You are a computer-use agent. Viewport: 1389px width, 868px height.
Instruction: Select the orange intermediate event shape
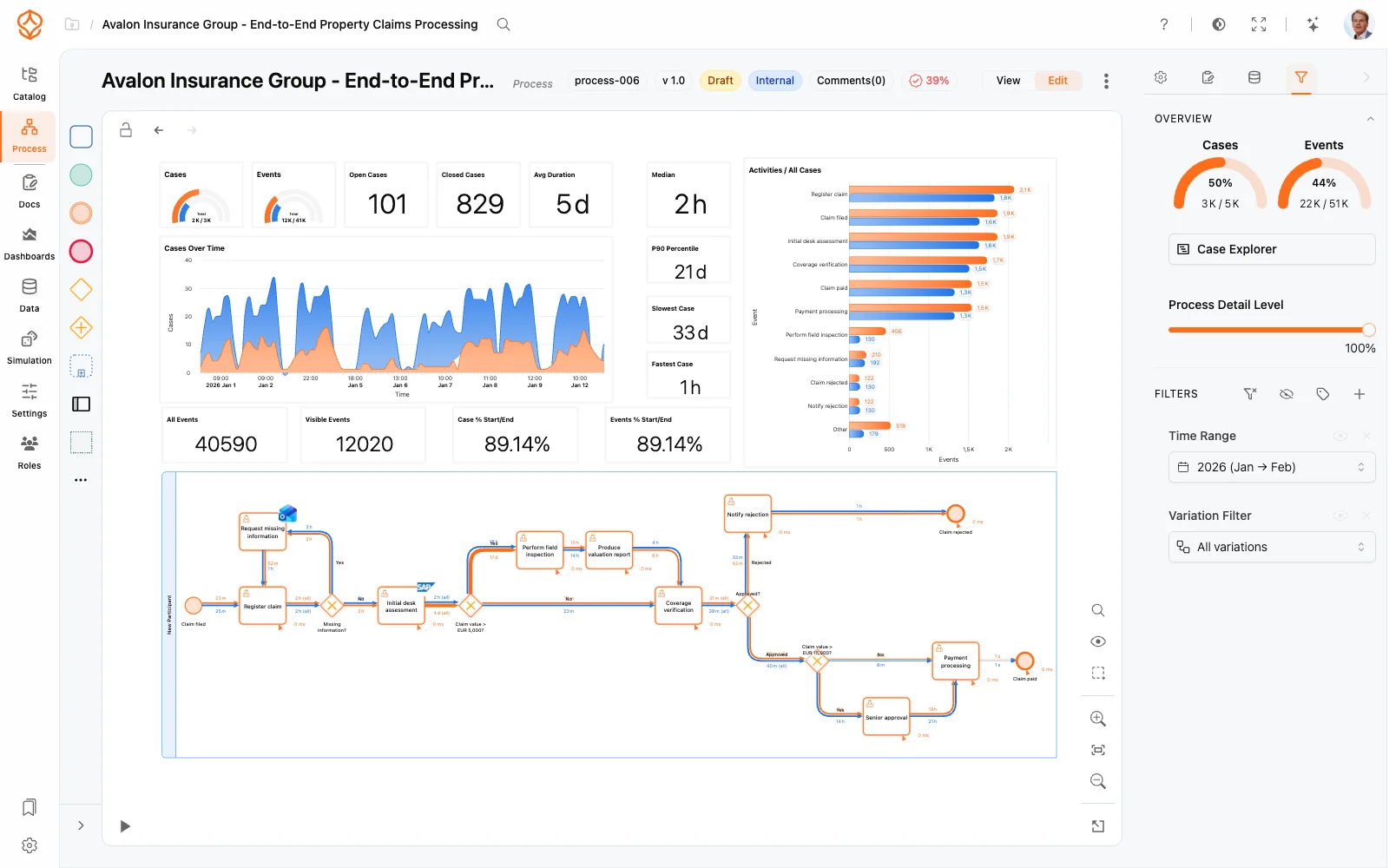[81, 214]
